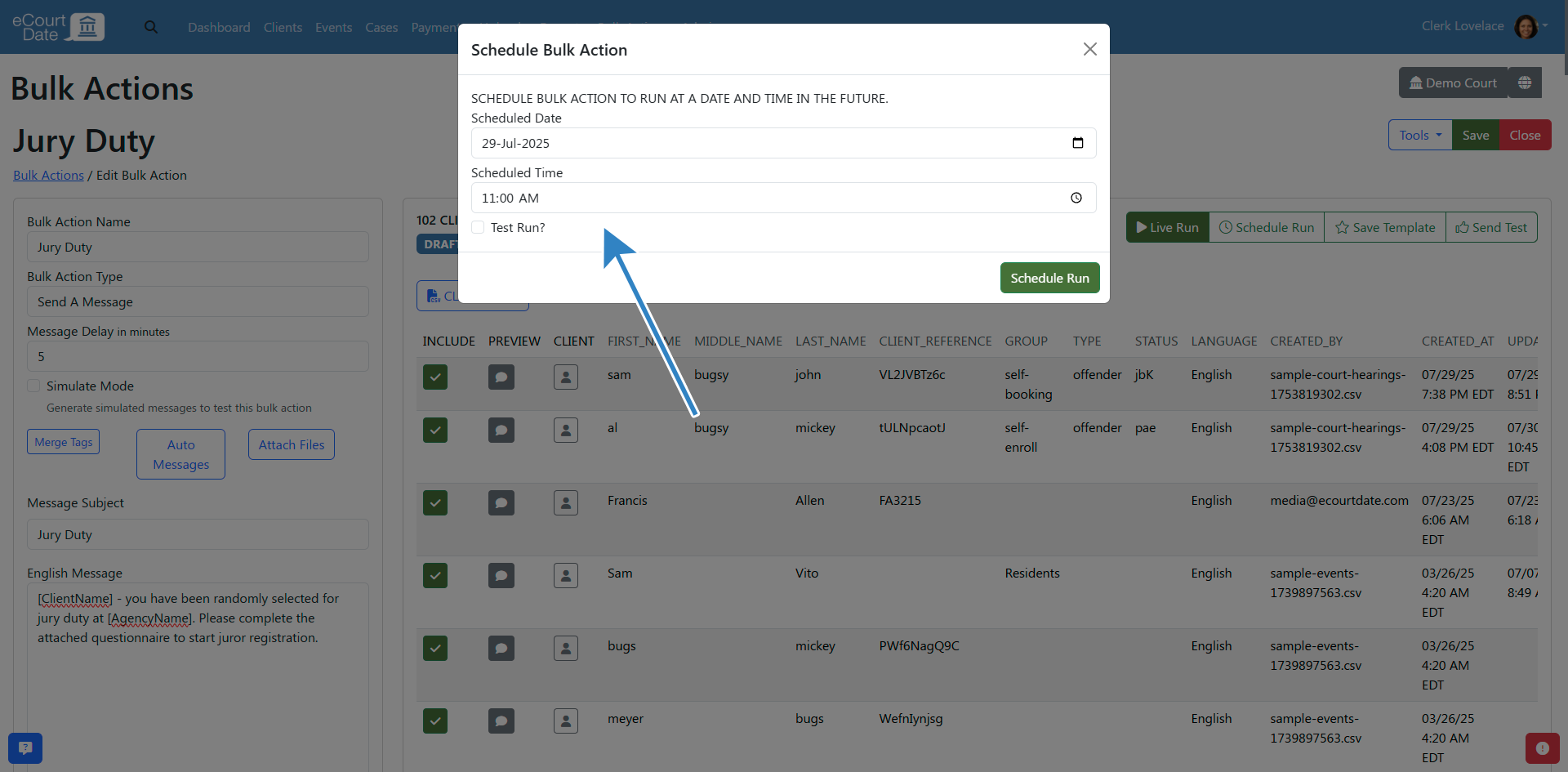
Task: Sort by LANGUAGE column header
Action: (x=1223, y=341)
